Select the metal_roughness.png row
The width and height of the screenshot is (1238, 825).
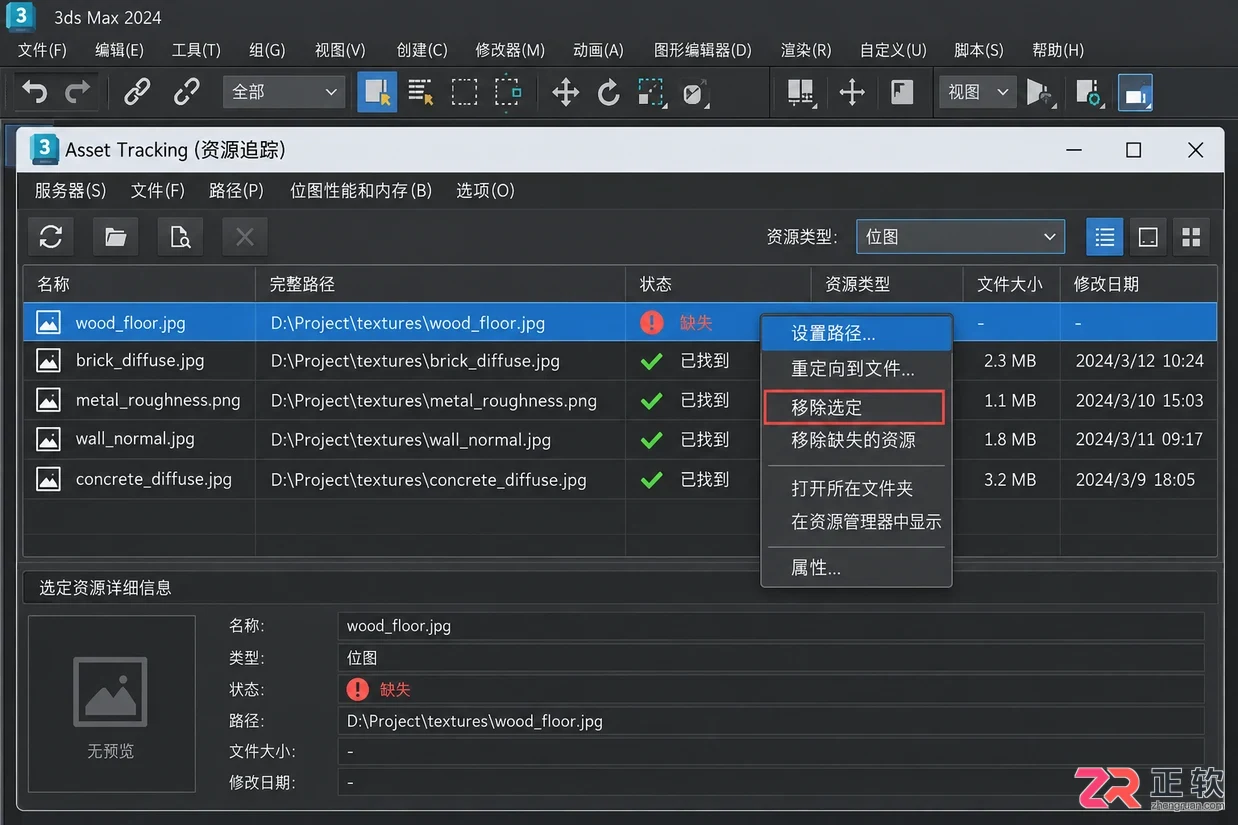tap(620, 400)
